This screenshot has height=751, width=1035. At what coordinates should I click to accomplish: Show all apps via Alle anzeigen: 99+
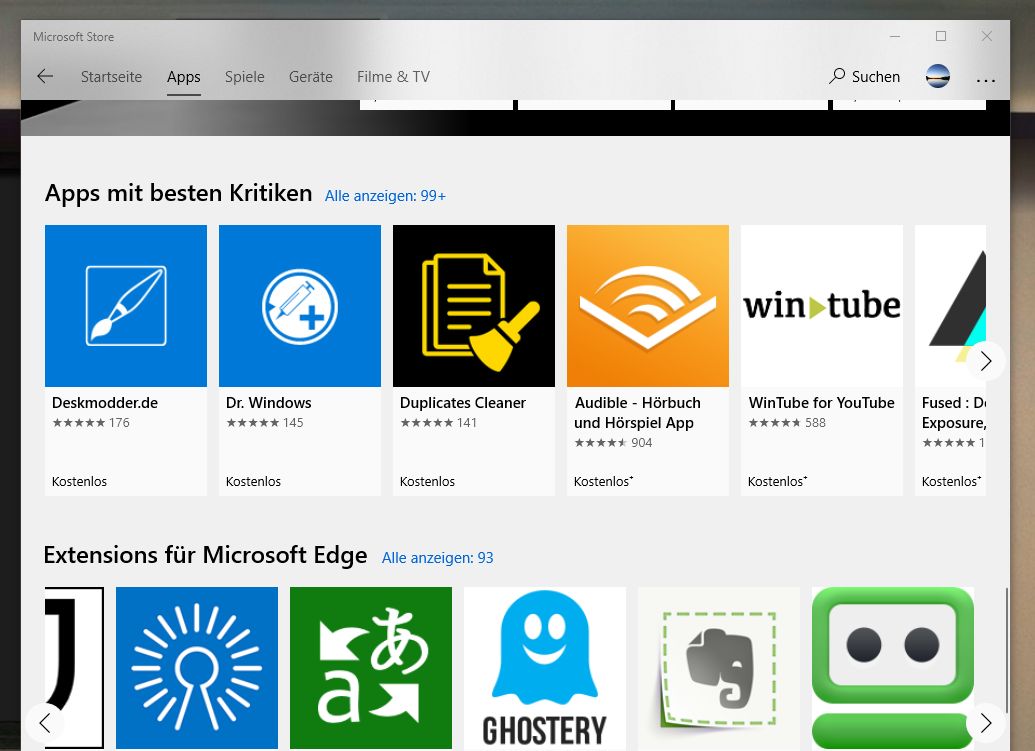385,196
